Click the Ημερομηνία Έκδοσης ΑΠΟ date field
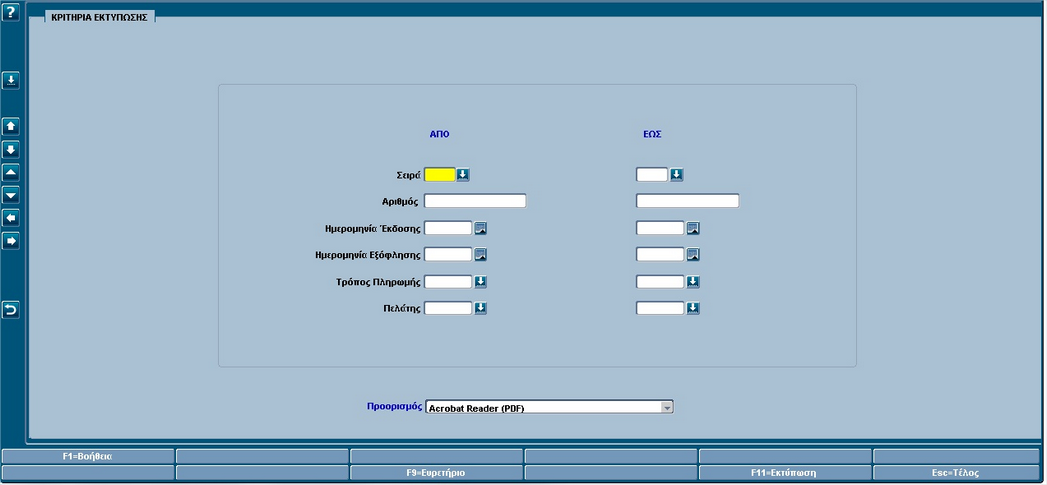Screen dimensions: 1047x485 tap(449, 228)
